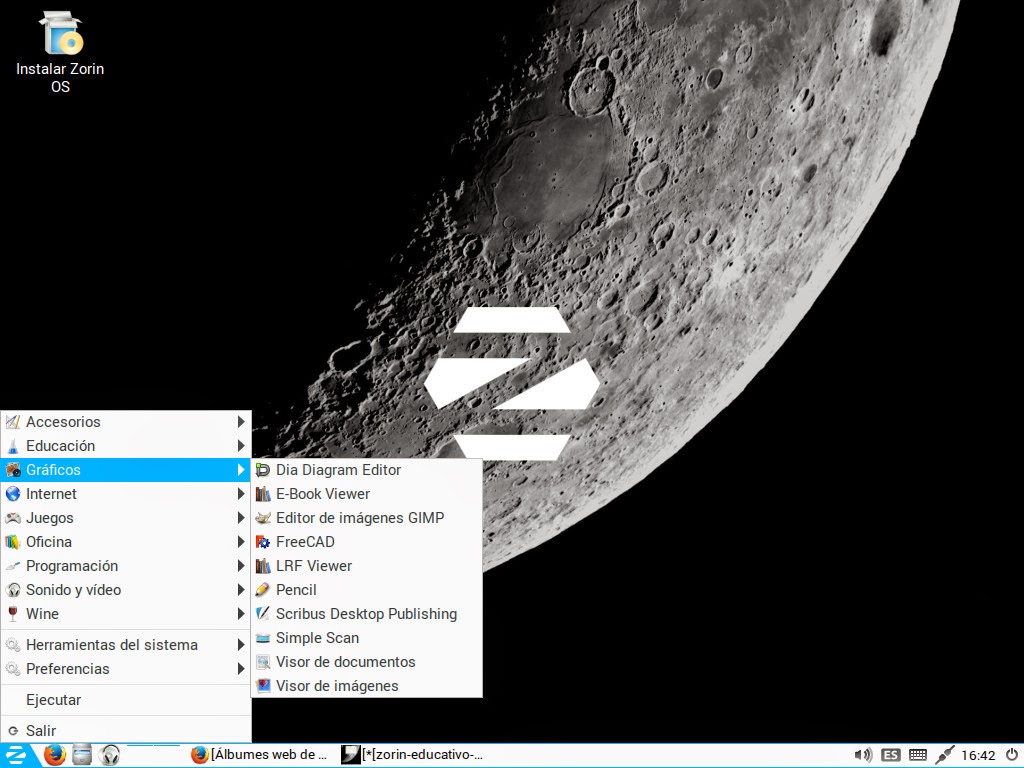The width and height of the screenshot is (1024, 768).
Task: Launch Firefox from the taskbar
Action: [53, 755]
